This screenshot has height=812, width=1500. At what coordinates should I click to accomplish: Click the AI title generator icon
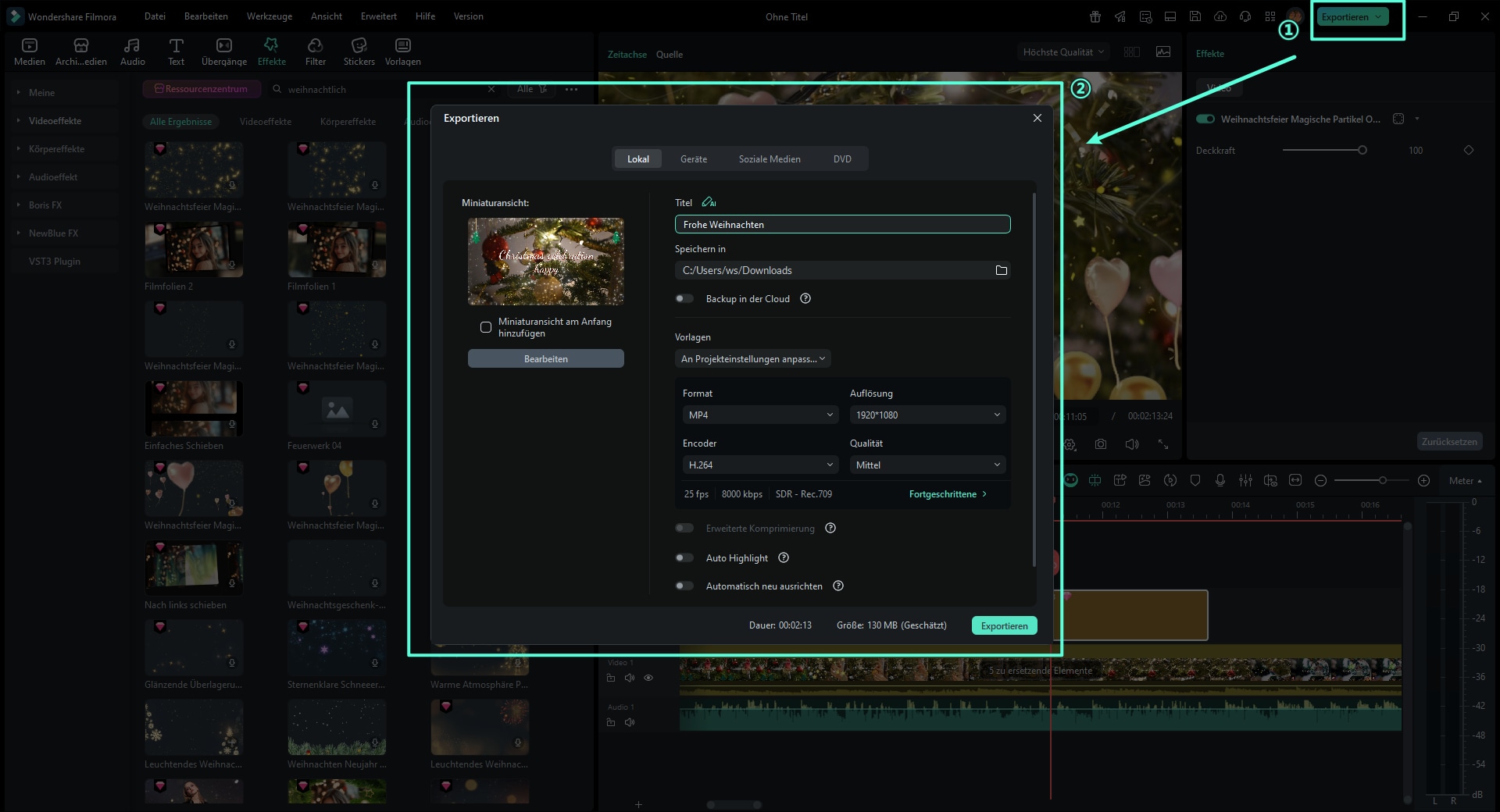tap(709, 202)
